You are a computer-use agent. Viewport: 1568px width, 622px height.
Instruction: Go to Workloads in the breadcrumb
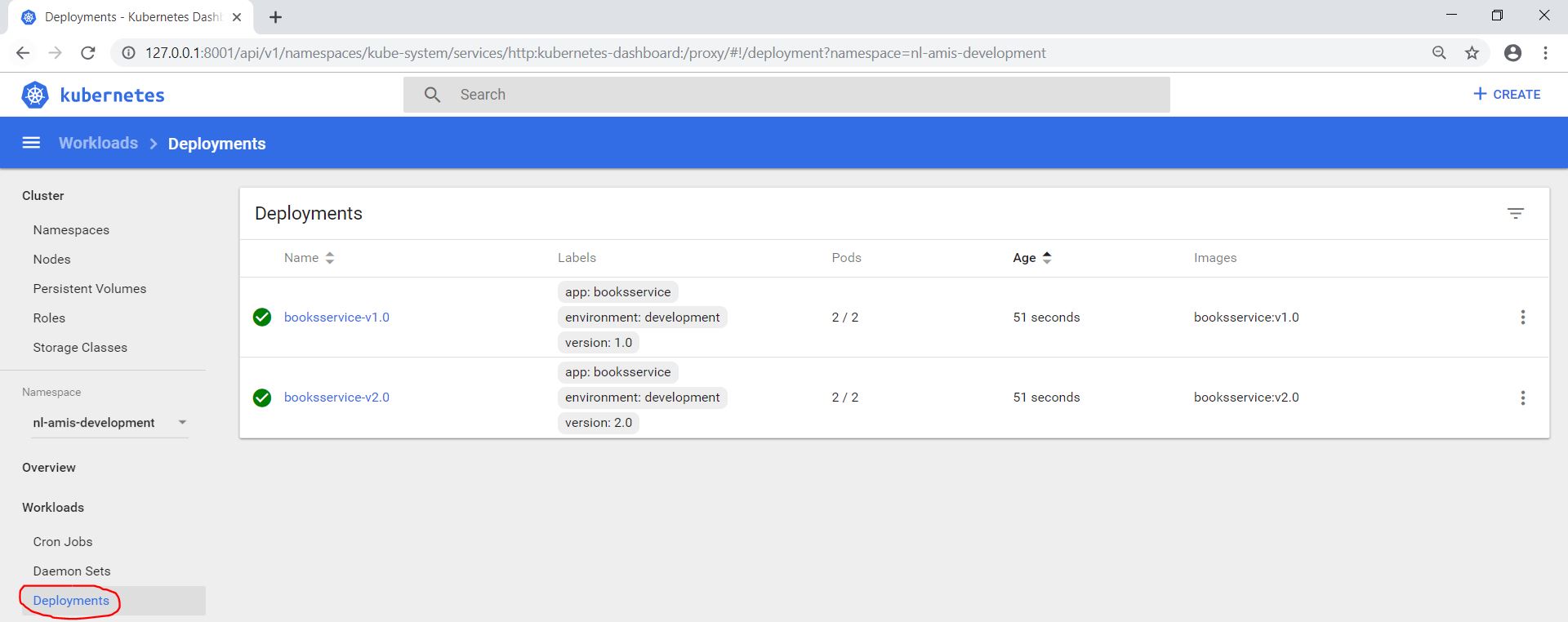pos(98,144)
